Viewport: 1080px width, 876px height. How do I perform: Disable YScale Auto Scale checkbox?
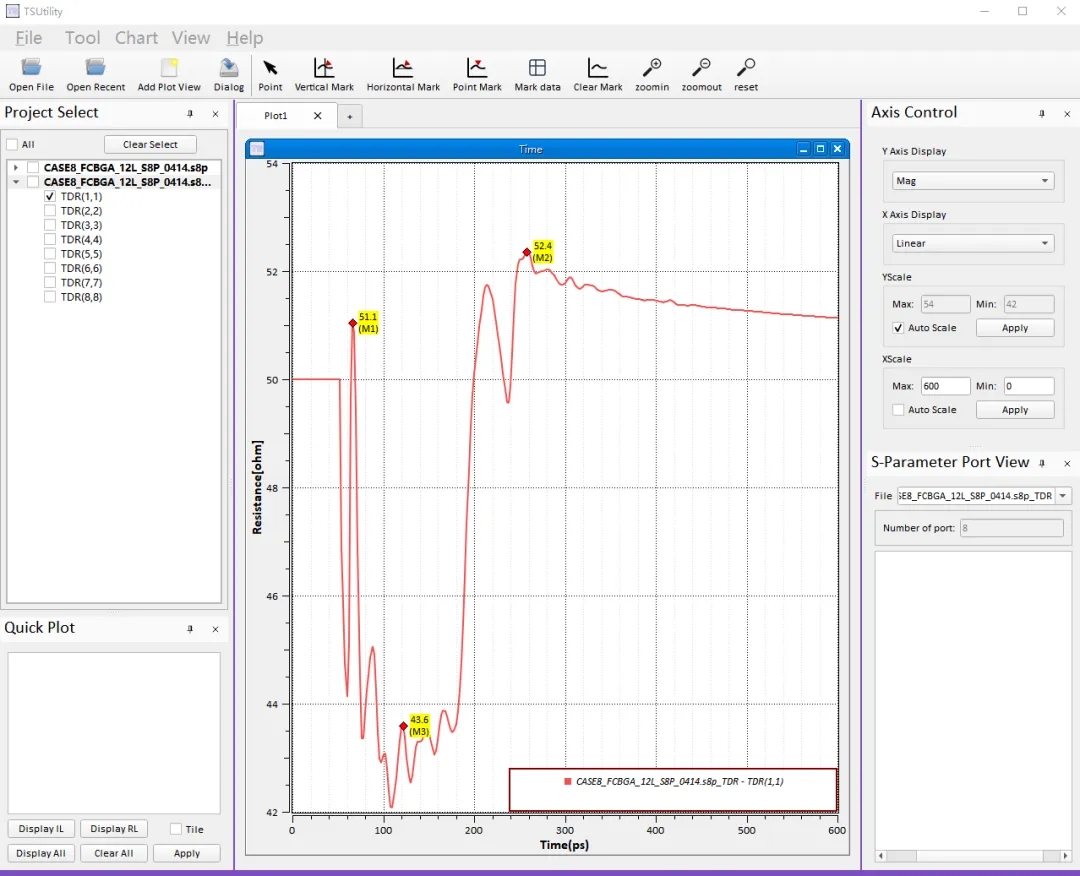(899, 328)
